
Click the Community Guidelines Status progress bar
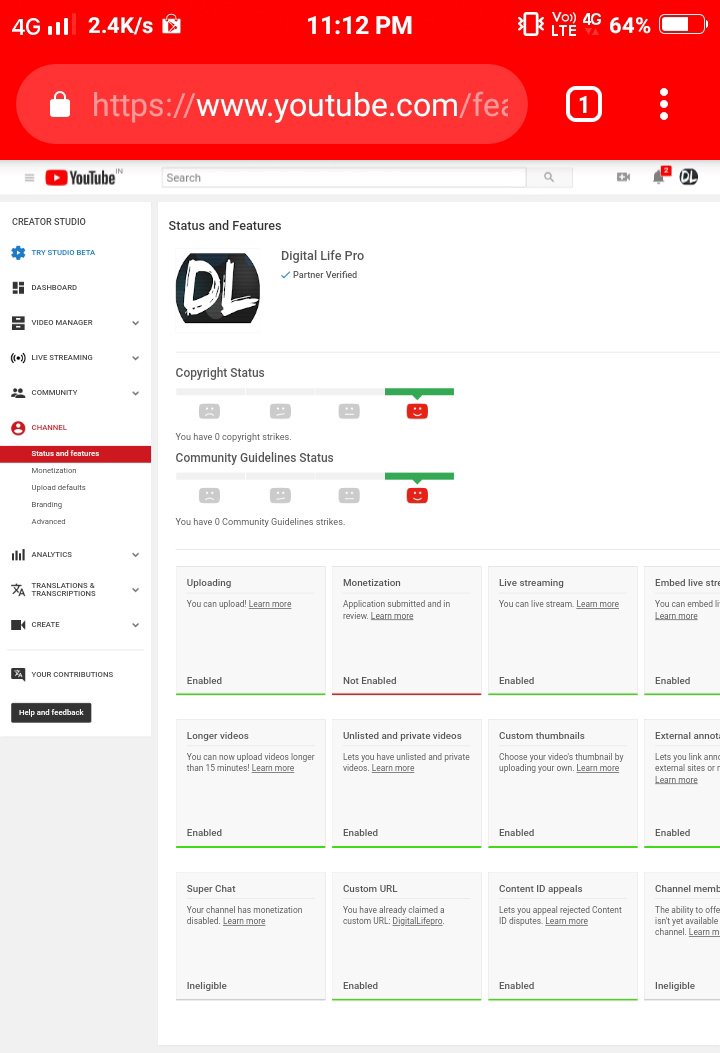pos(314,476)
